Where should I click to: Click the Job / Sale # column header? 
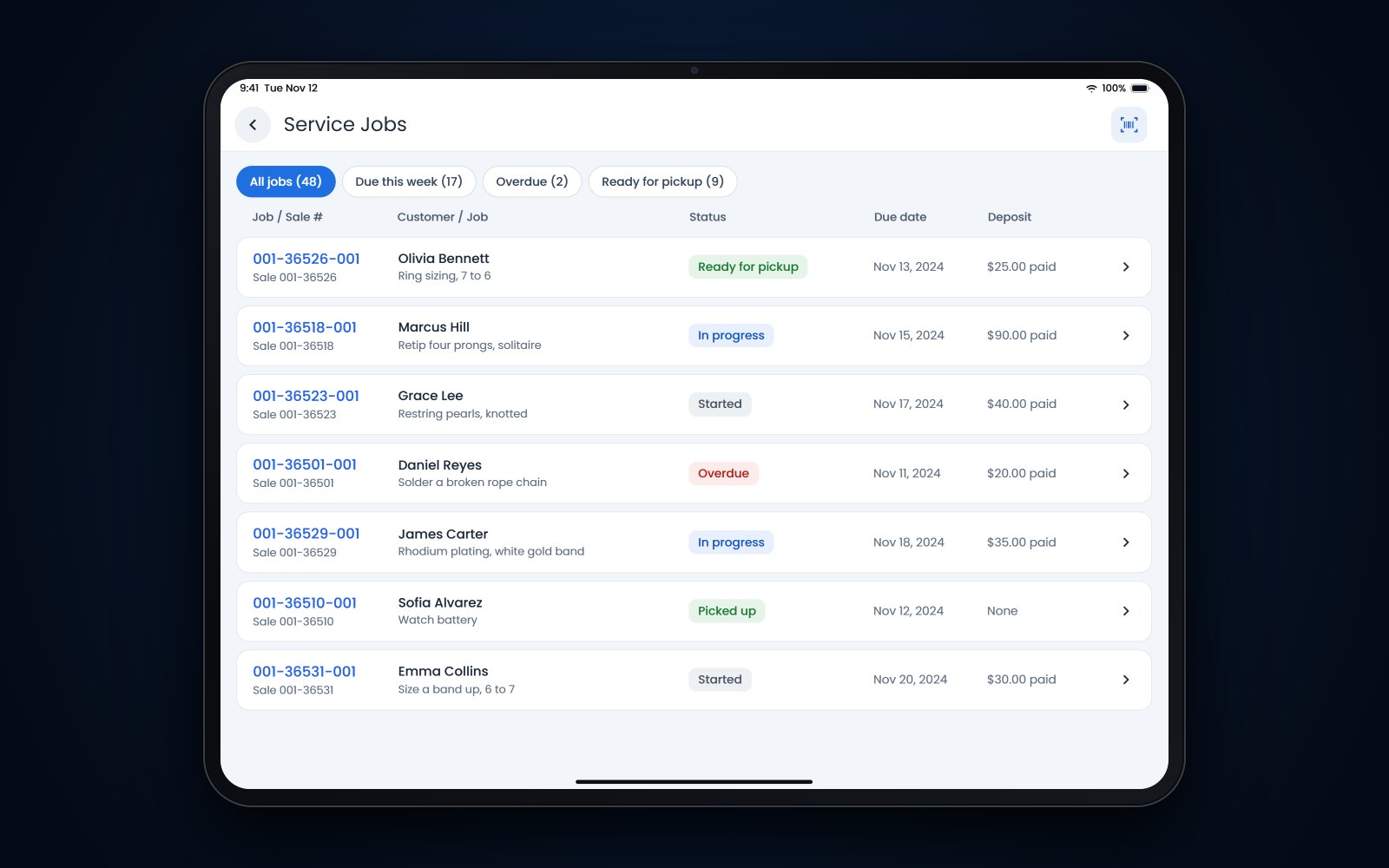[x=287, y=217]
